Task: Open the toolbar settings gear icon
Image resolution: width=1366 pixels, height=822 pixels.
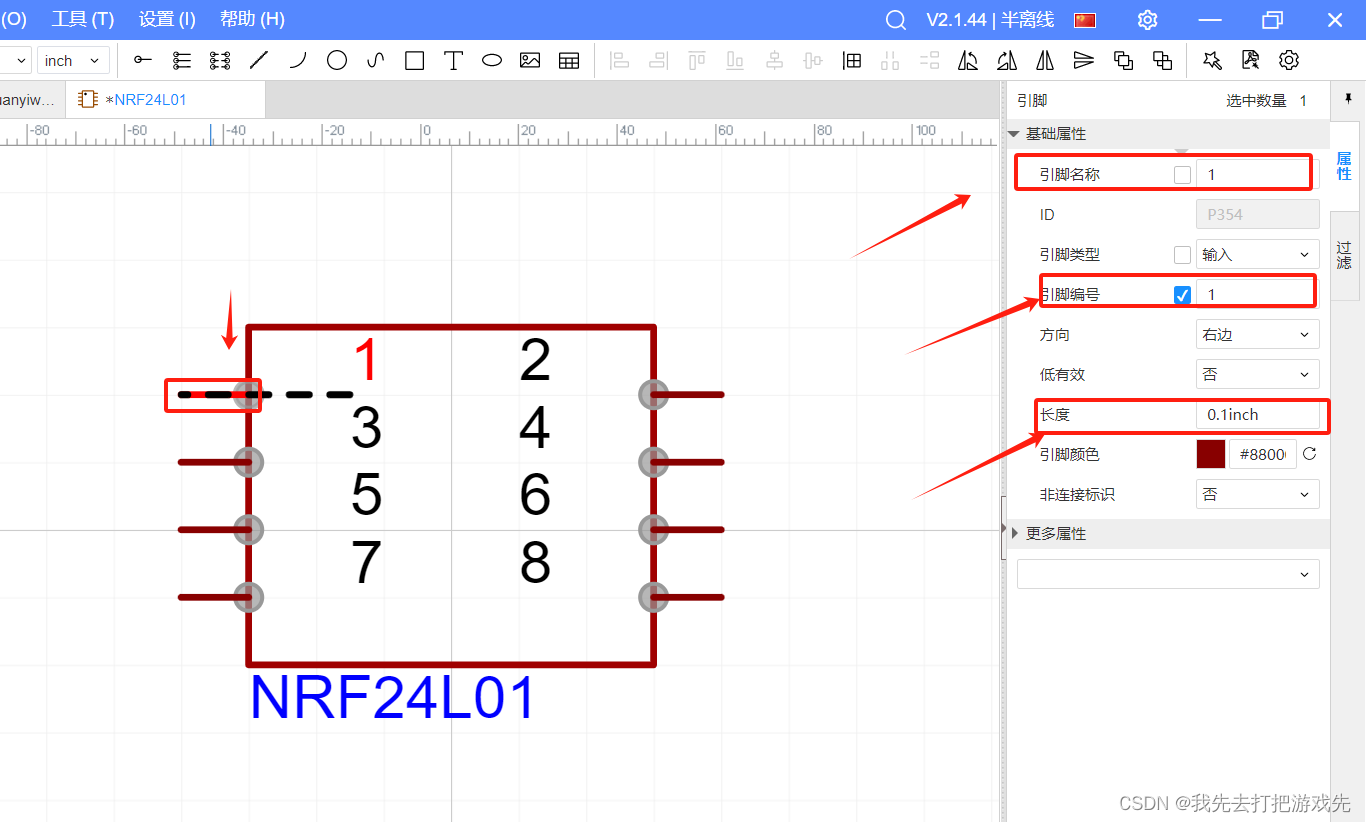Action: click(x=1289, y=60)
